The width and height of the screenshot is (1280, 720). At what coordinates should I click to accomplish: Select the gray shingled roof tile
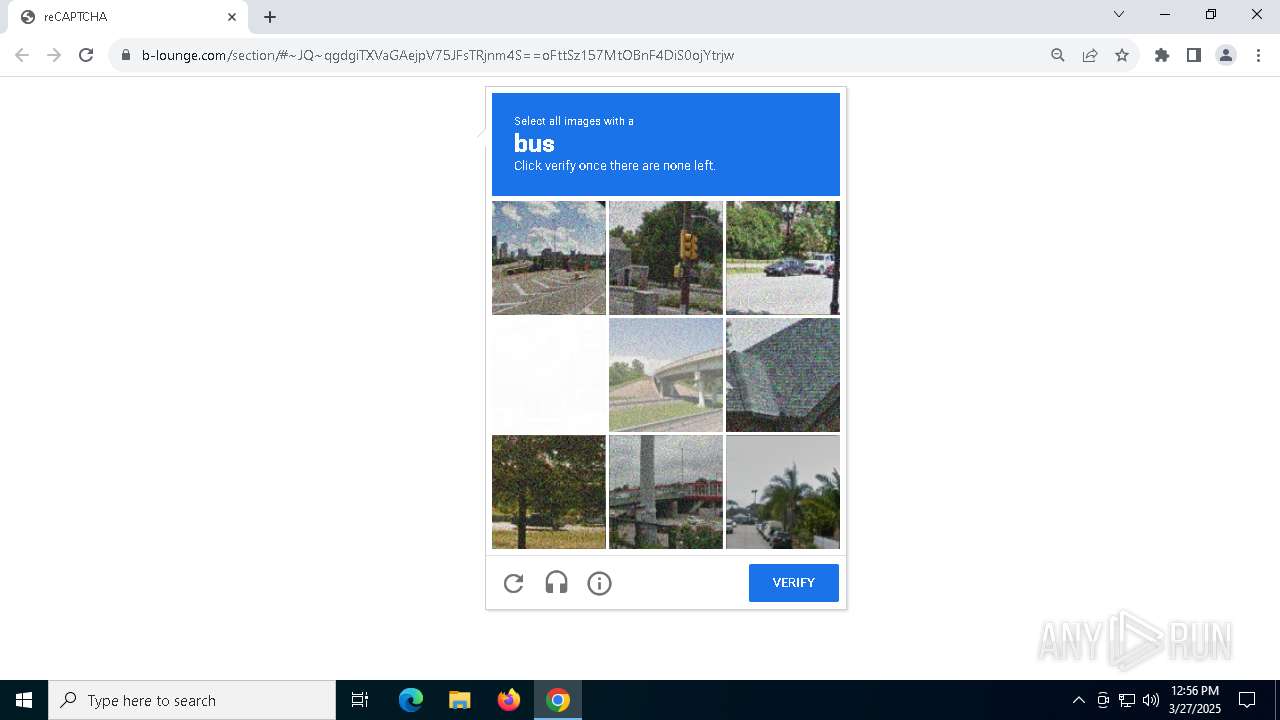point(783,375)
